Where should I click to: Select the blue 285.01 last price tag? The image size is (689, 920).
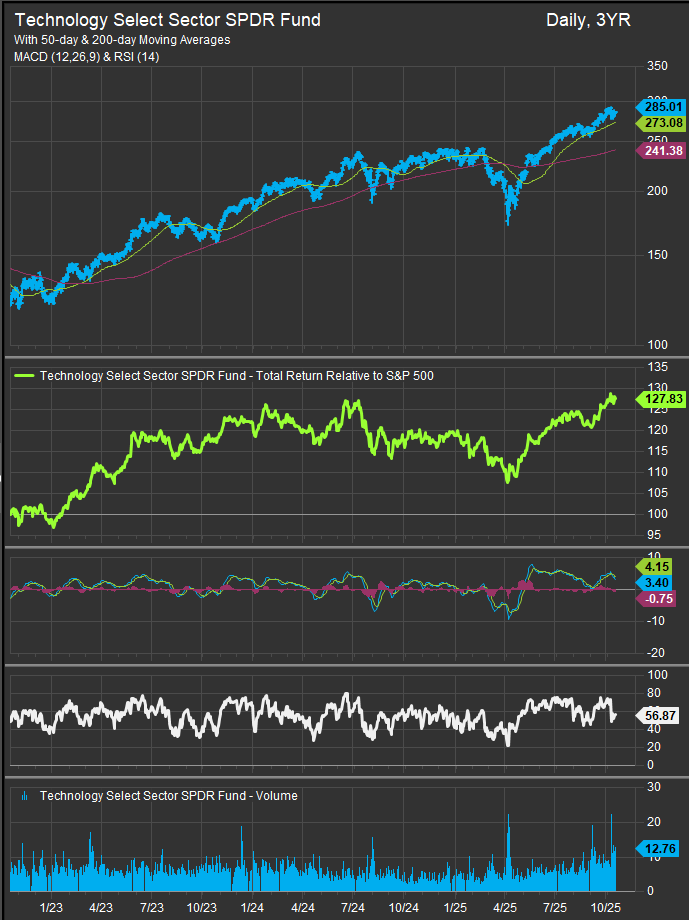(662, 106)
